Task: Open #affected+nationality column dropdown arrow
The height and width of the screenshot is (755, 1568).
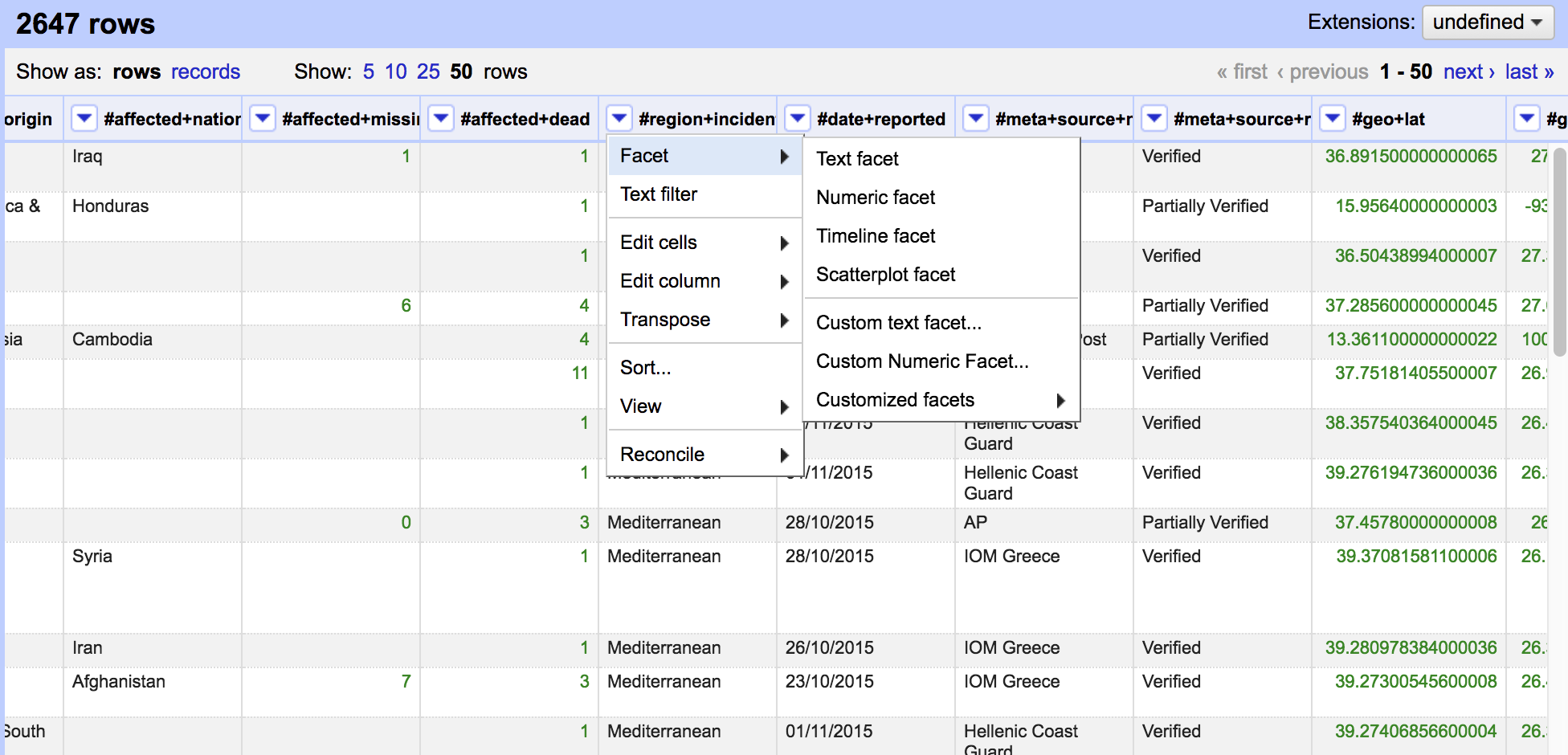Action: (x=84, y=119)
